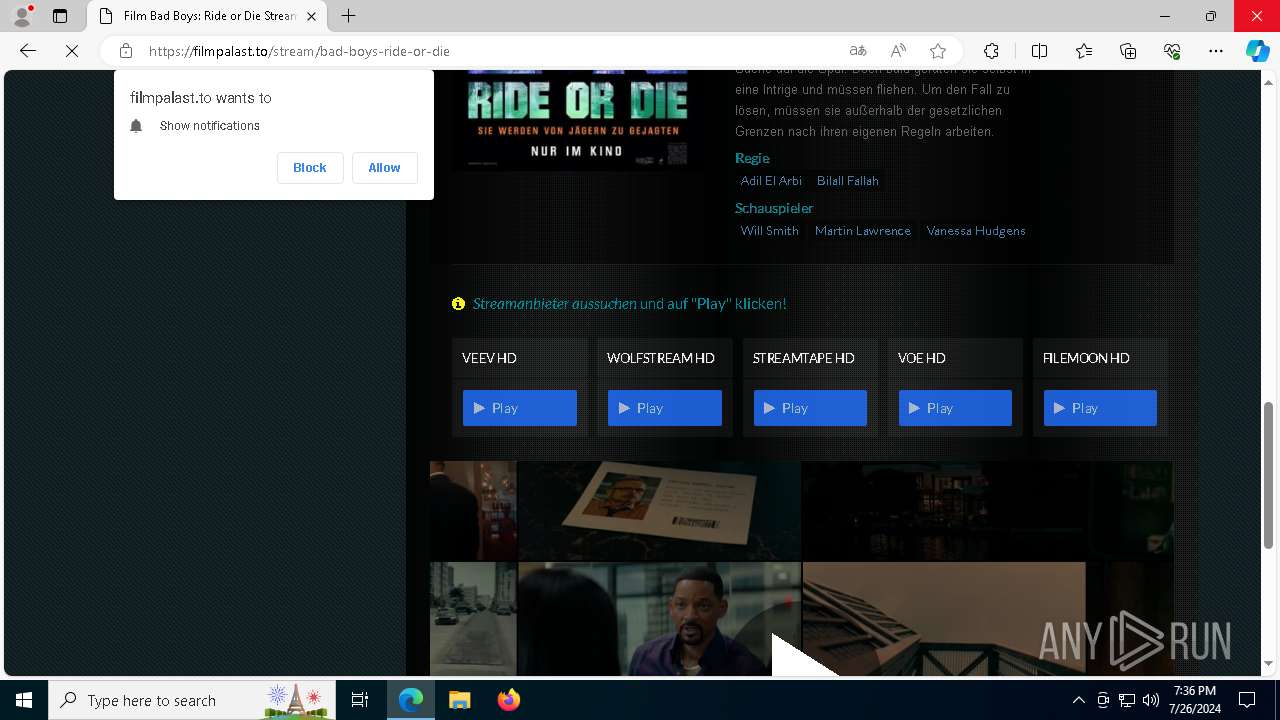Open director Adil El Arbi link
1280x720 pixels.
pos(771,181)
